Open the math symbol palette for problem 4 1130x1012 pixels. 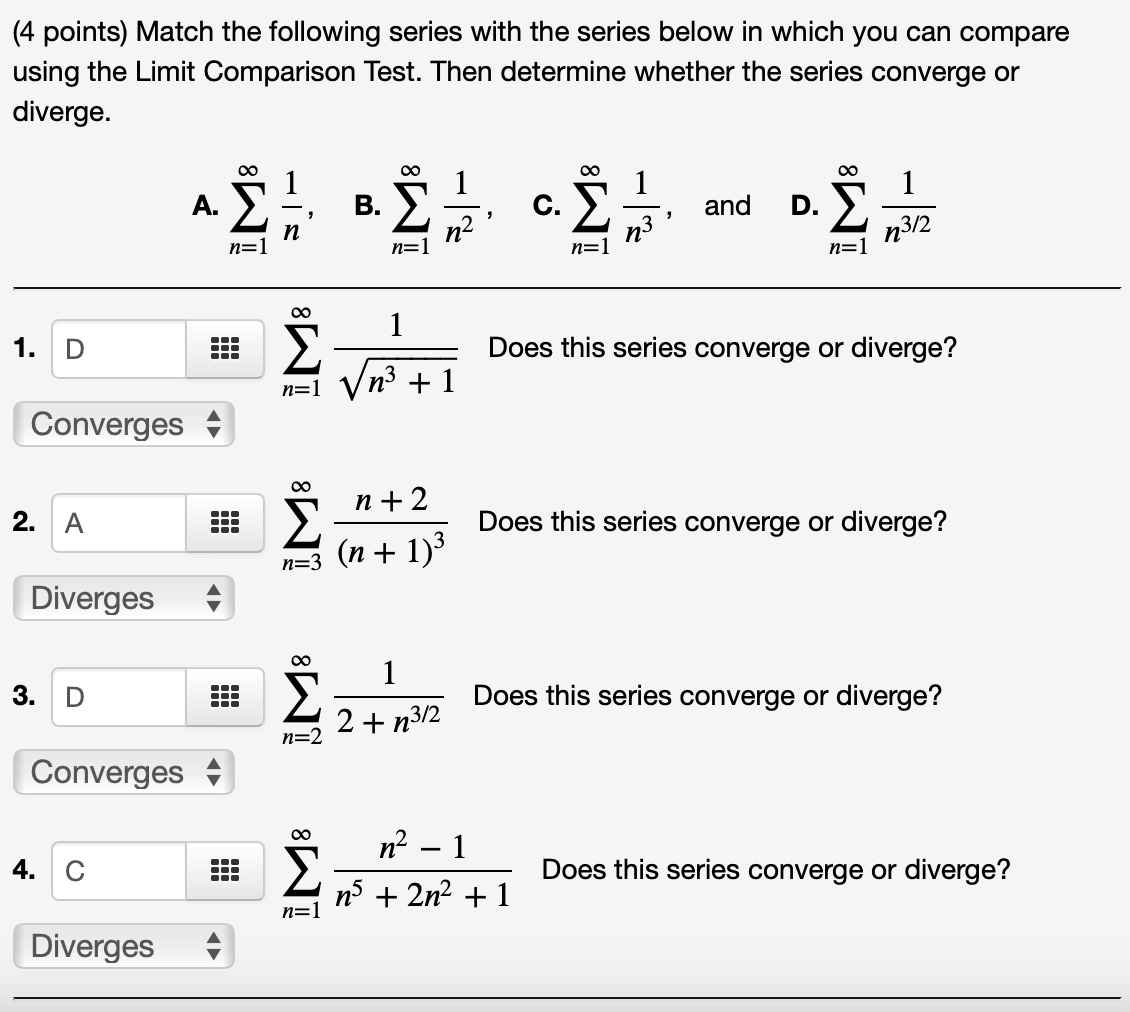(224, 871)
